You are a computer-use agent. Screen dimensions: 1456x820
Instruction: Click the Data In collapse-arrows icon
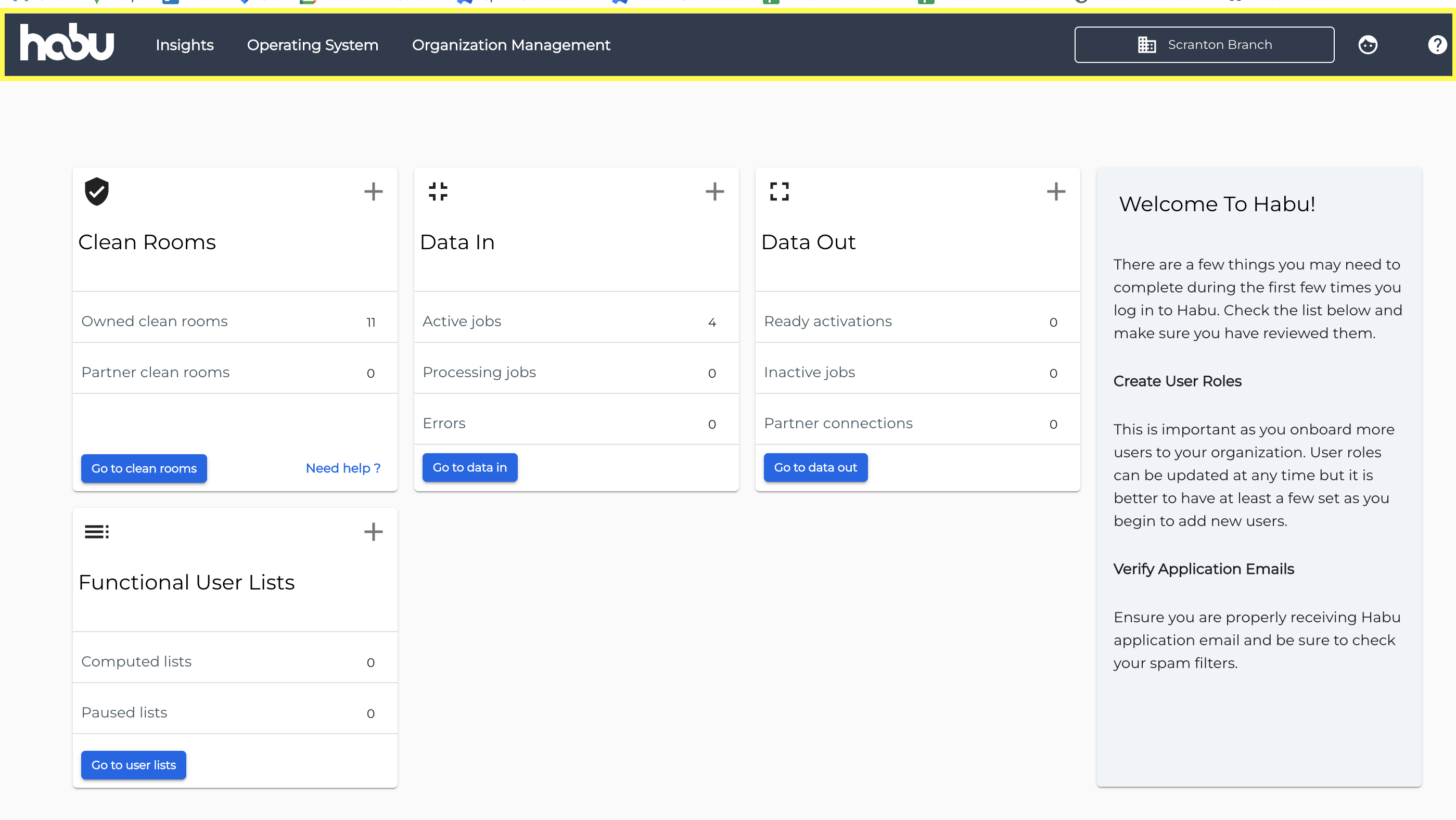coord(438,191)
